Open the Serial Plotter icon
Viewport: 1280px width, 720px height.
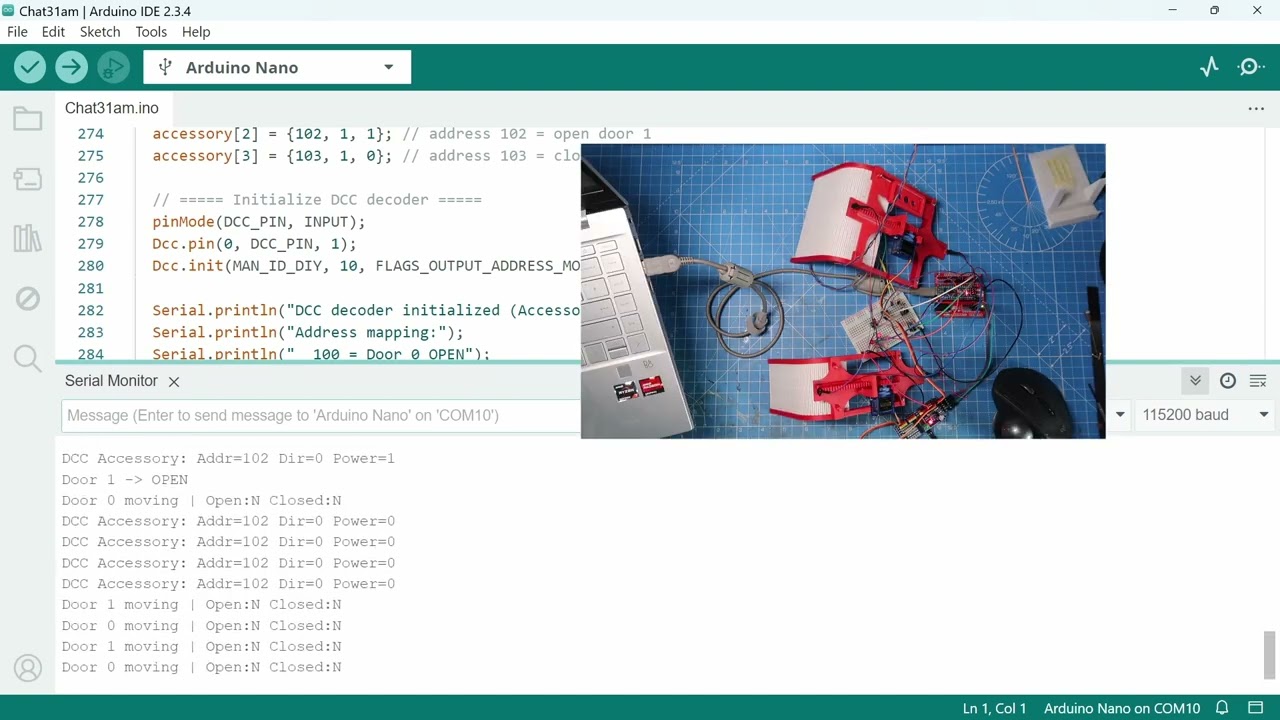click(1210, 67)
